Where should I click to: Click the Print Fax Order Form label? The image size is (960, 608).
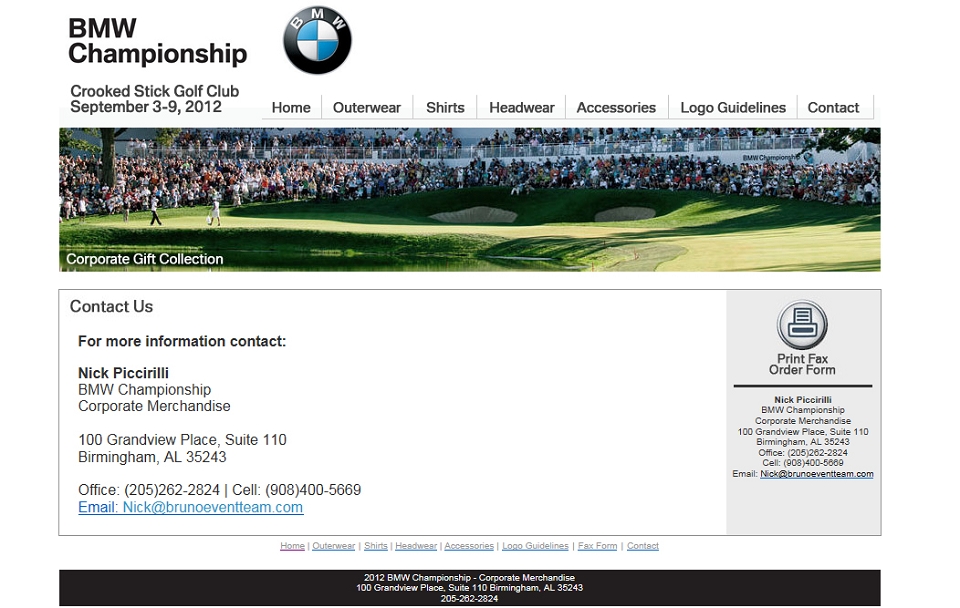(802, 364)
